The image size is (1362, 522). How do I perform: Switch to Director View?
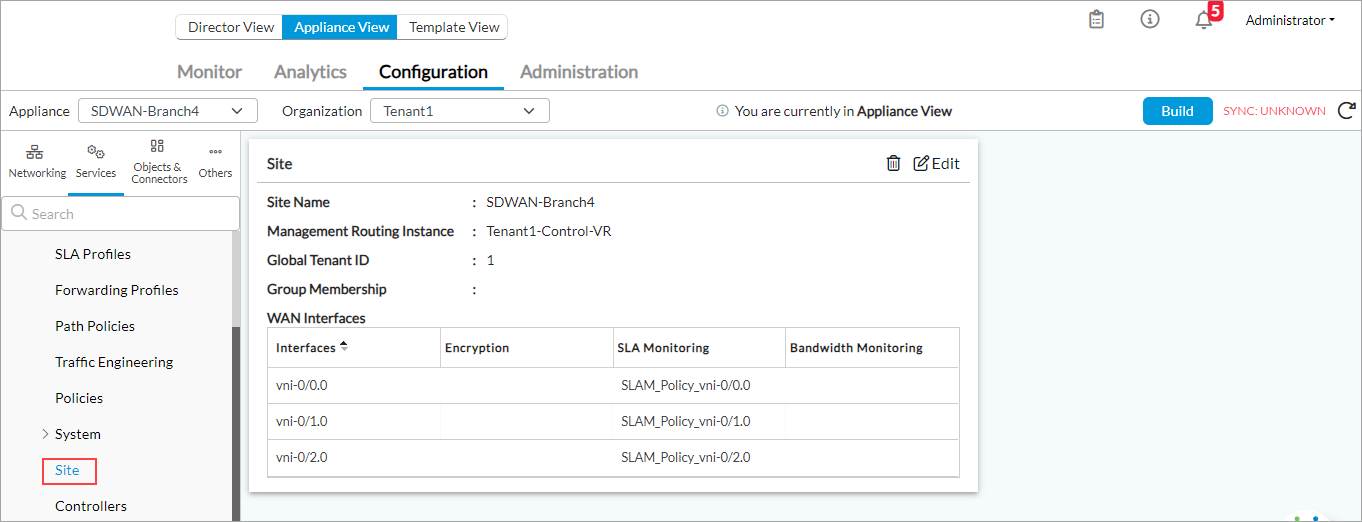[x=230, y=27]
